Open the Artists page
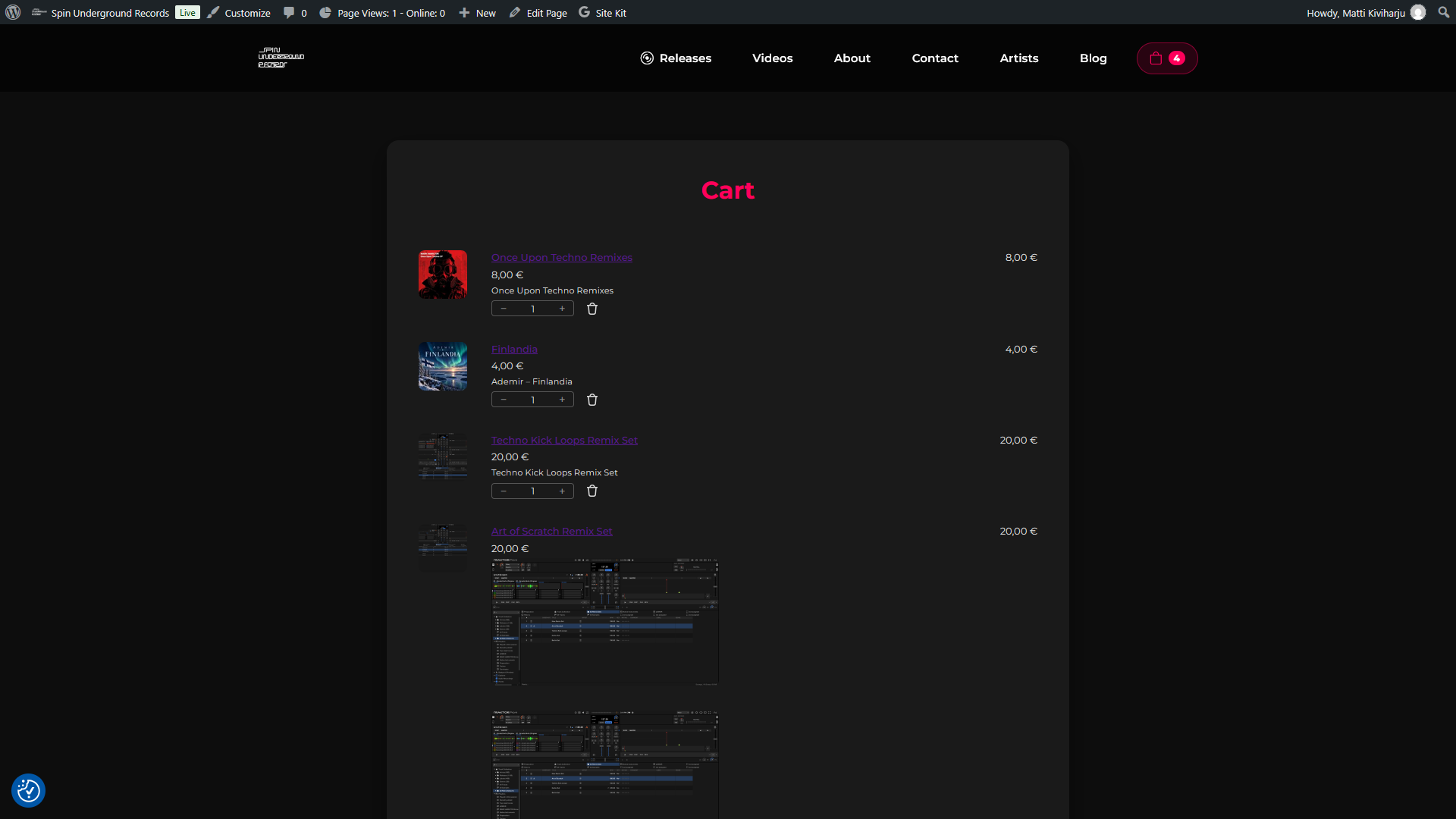This screenshot has width=1456, height=819. pyautogui.click(x=1019, y=58)
